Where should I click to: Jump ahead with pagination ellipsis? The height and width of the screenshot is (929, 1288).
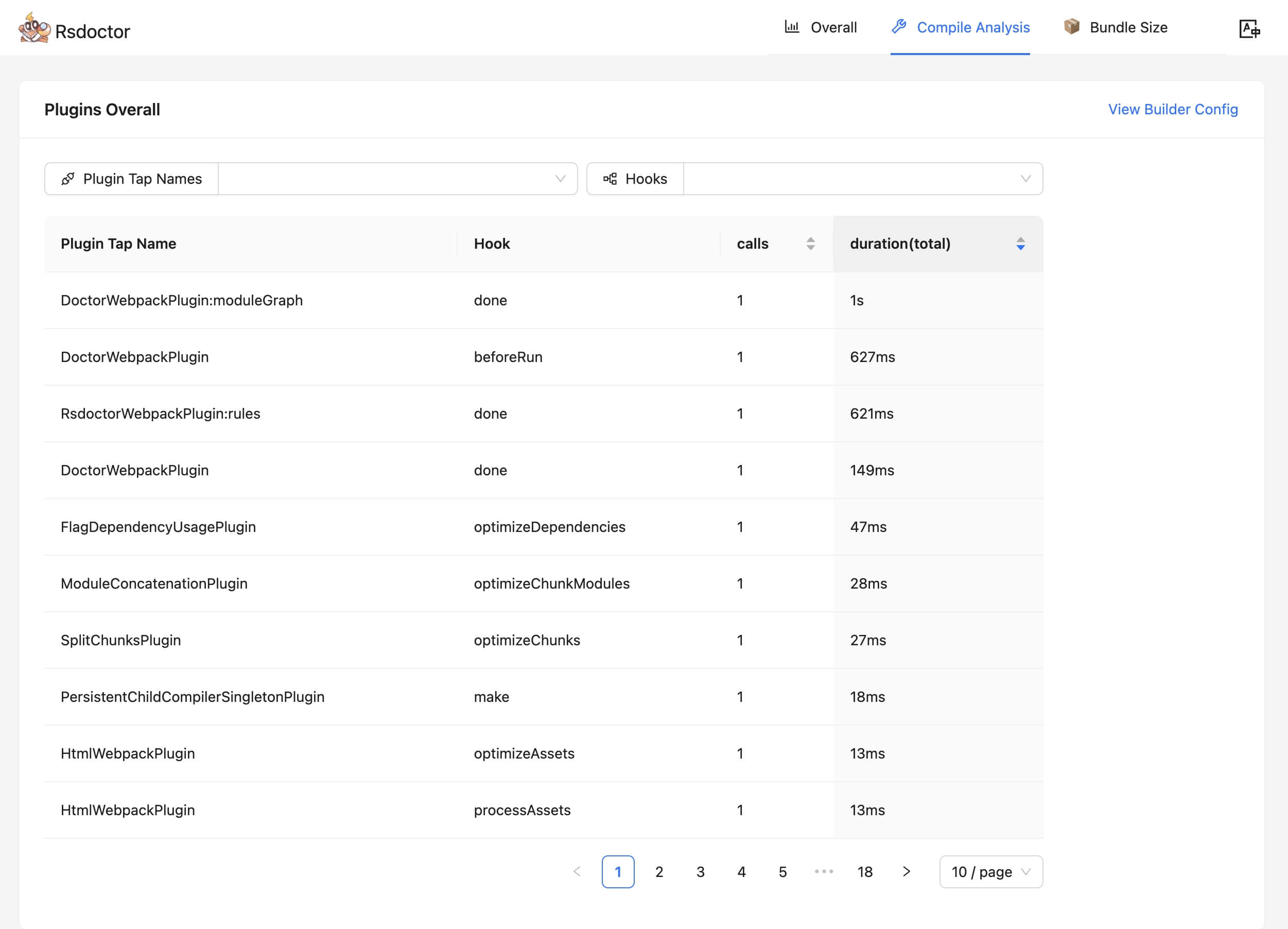[x=824, y=872]
